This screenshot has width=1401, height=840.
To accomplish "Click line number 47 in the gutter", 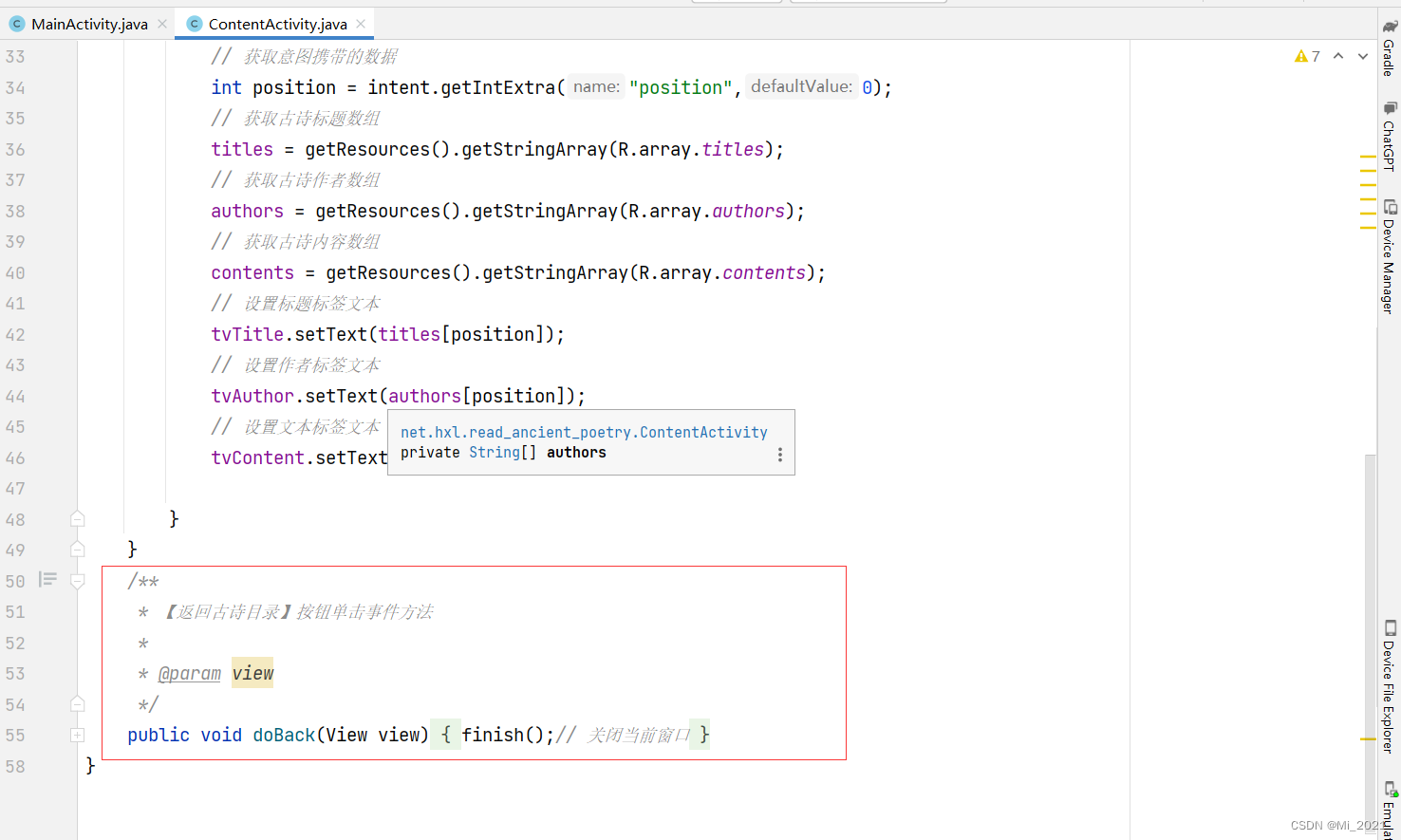I will point(15,489).
